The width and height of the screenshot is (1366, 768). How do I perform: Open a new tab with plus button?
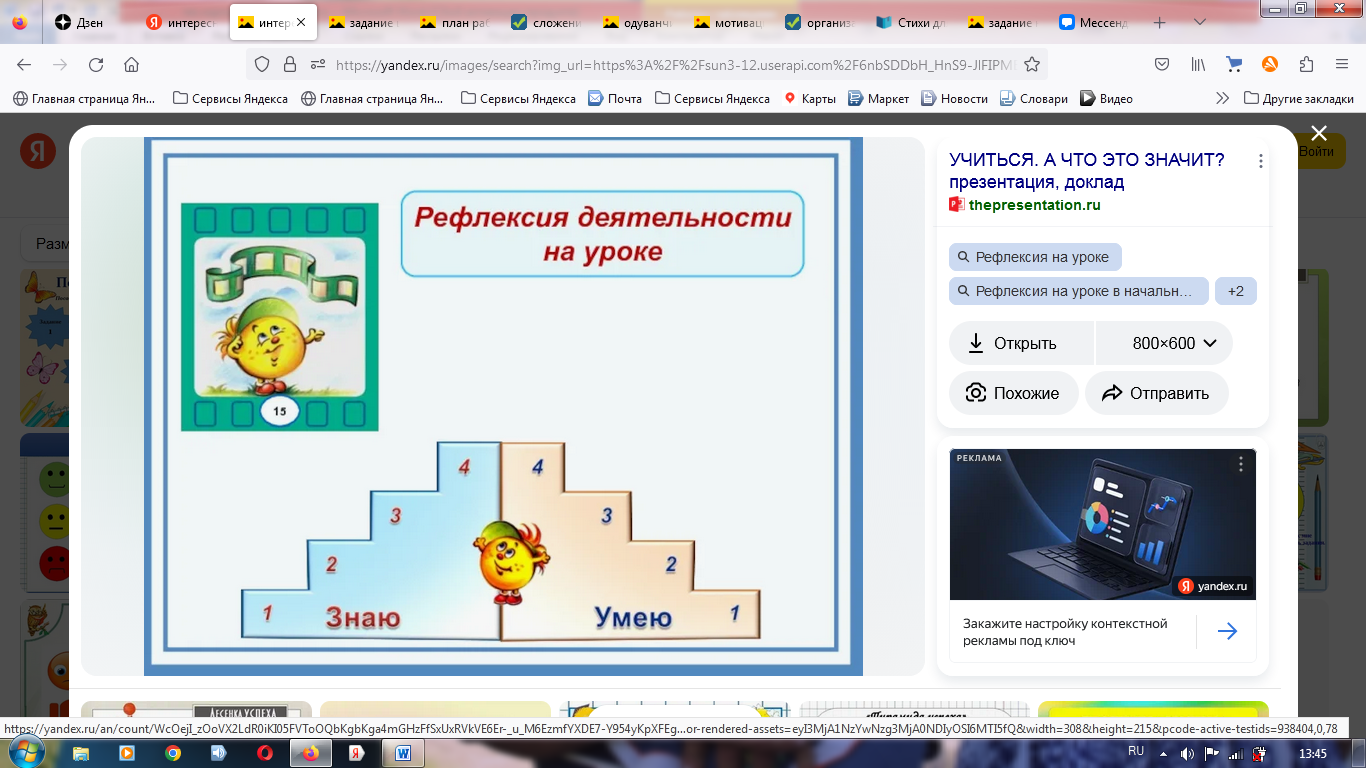pos(1160,22)
